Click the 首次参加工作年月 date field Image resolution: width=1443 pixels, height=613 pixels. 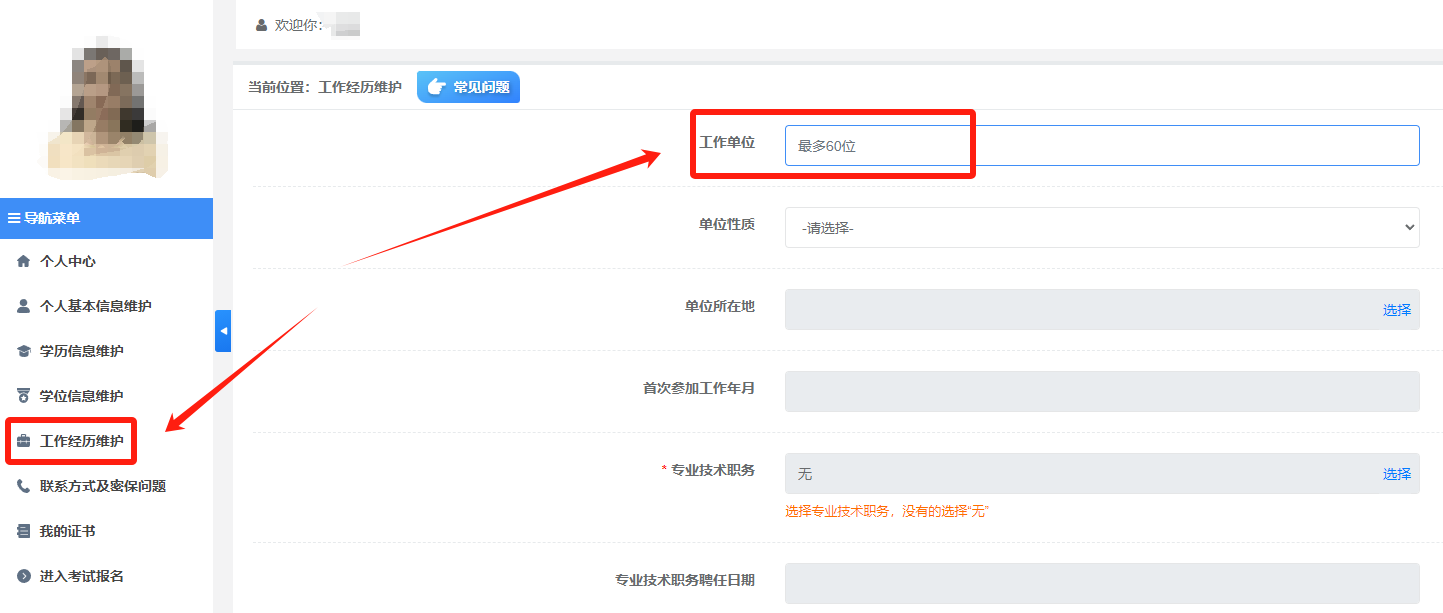(1101, 391)
